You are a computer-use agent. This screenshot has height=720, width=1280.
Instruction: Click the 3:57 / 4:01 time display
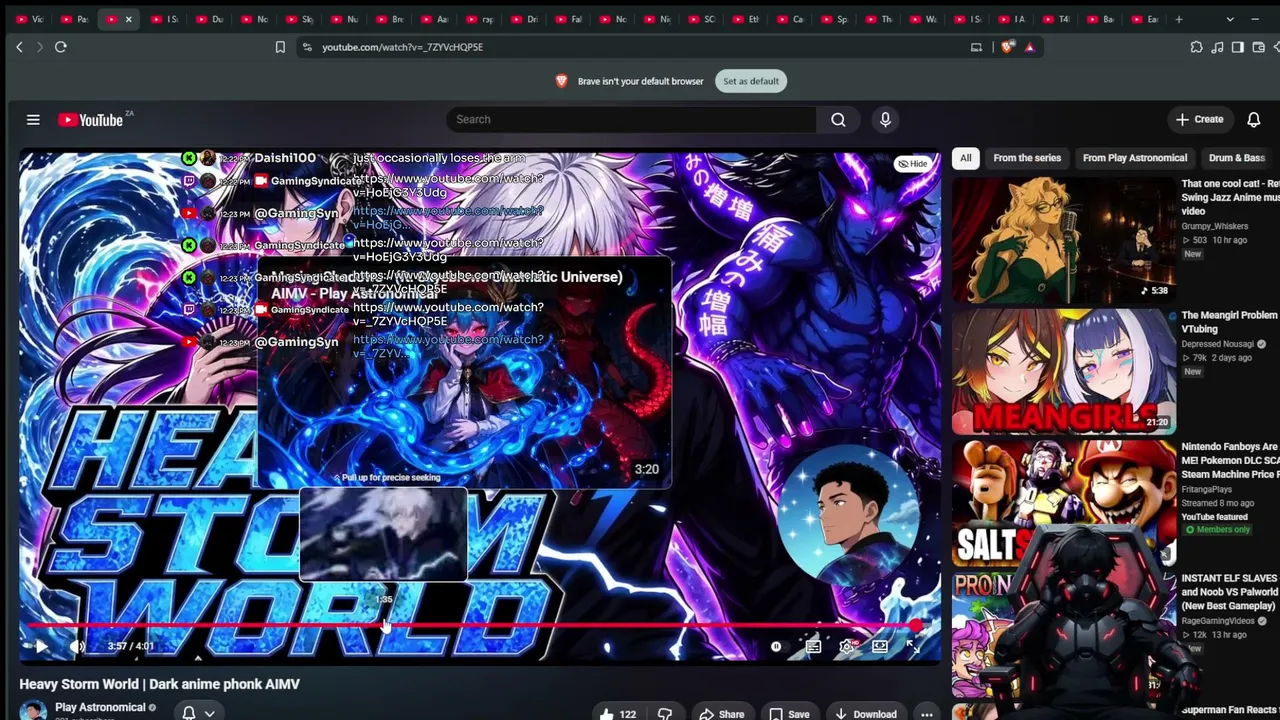[131, 647]
